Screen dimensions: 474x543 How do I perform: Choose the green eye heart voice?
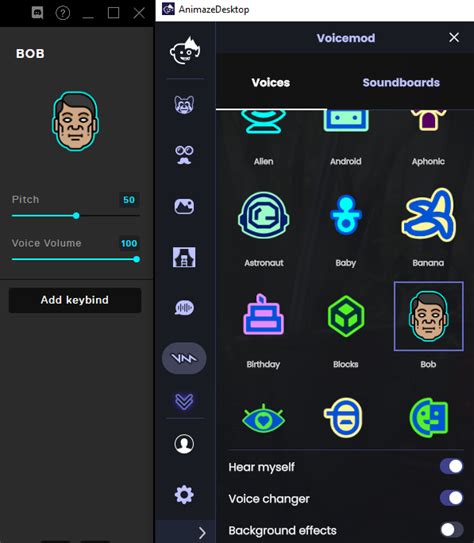(263, 419)
